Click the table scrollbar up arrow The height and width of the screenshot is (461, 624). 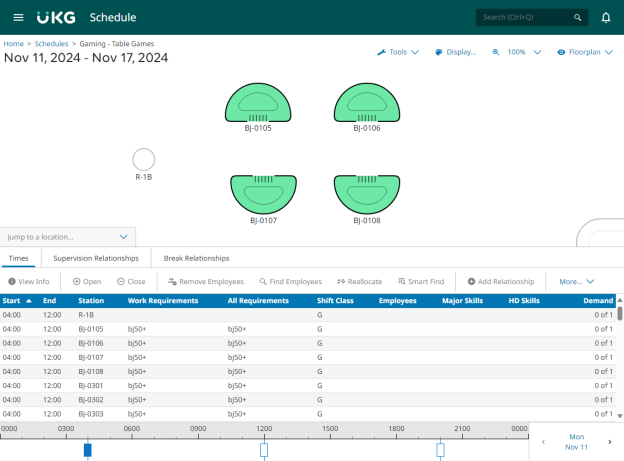click(620, 300)
